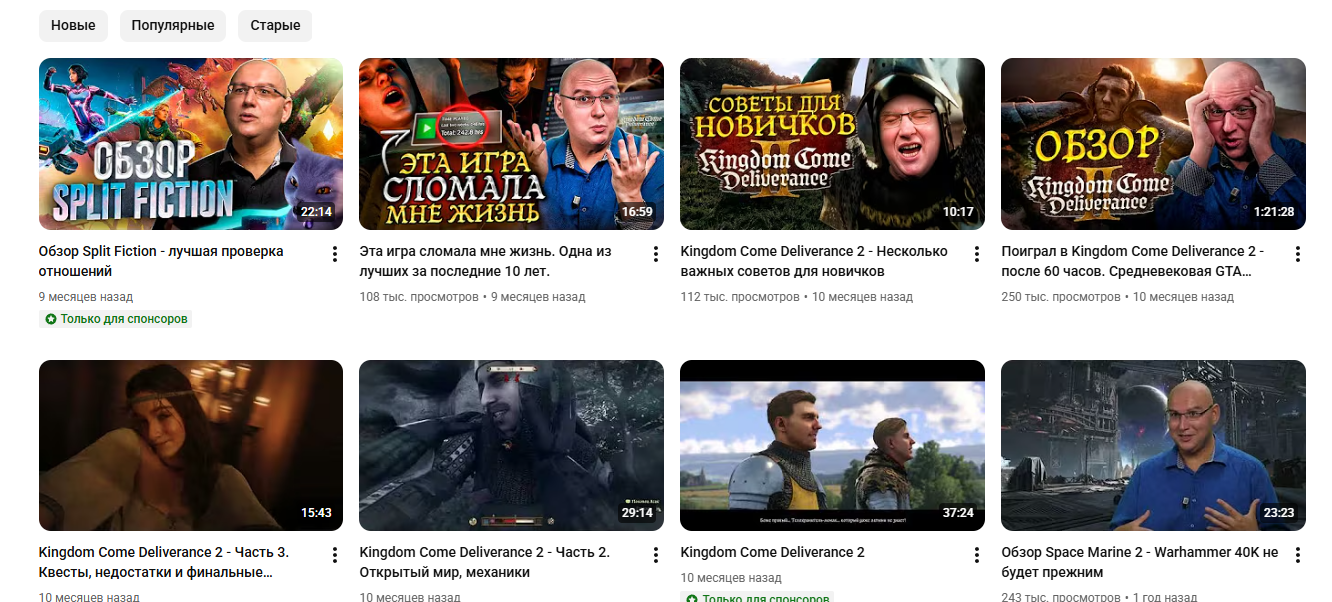Click 108 тыс. просмотров text
1332x602 pixels.
tap(419, 297)
